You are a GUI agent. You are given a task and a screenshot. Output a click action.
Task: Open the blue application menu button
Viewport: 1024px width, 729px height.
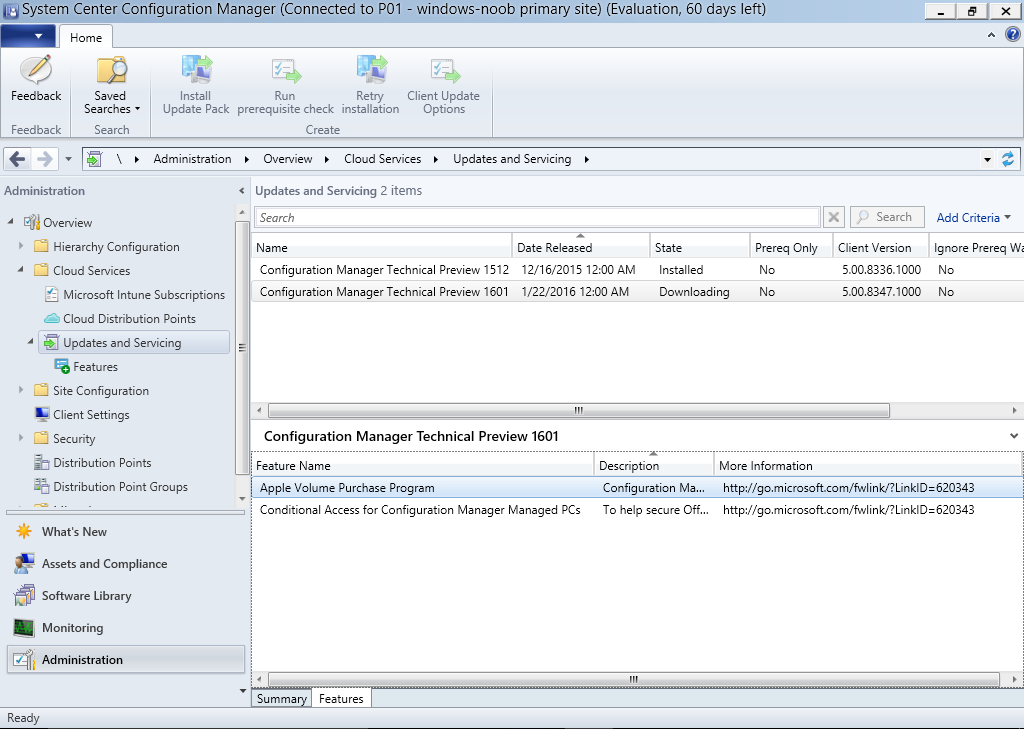tap(28, 36)
